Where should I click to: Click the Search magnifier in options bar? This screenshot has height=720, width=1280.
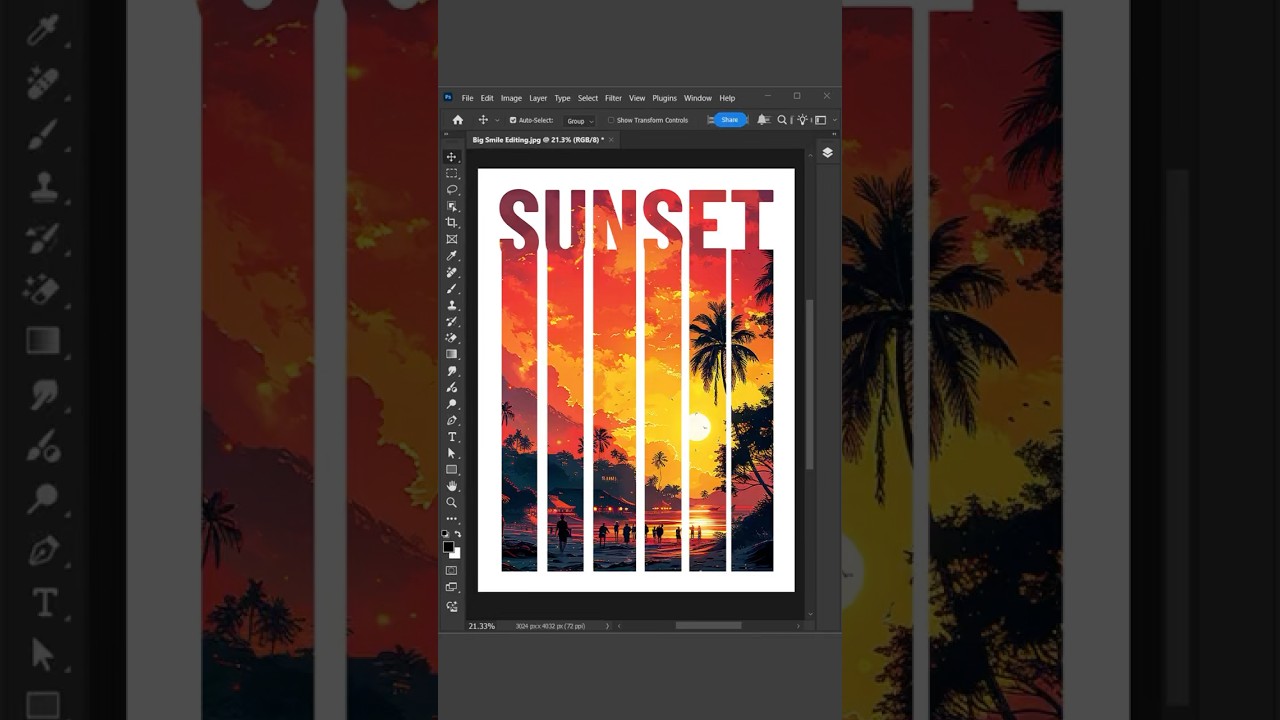tap(782, 120)
